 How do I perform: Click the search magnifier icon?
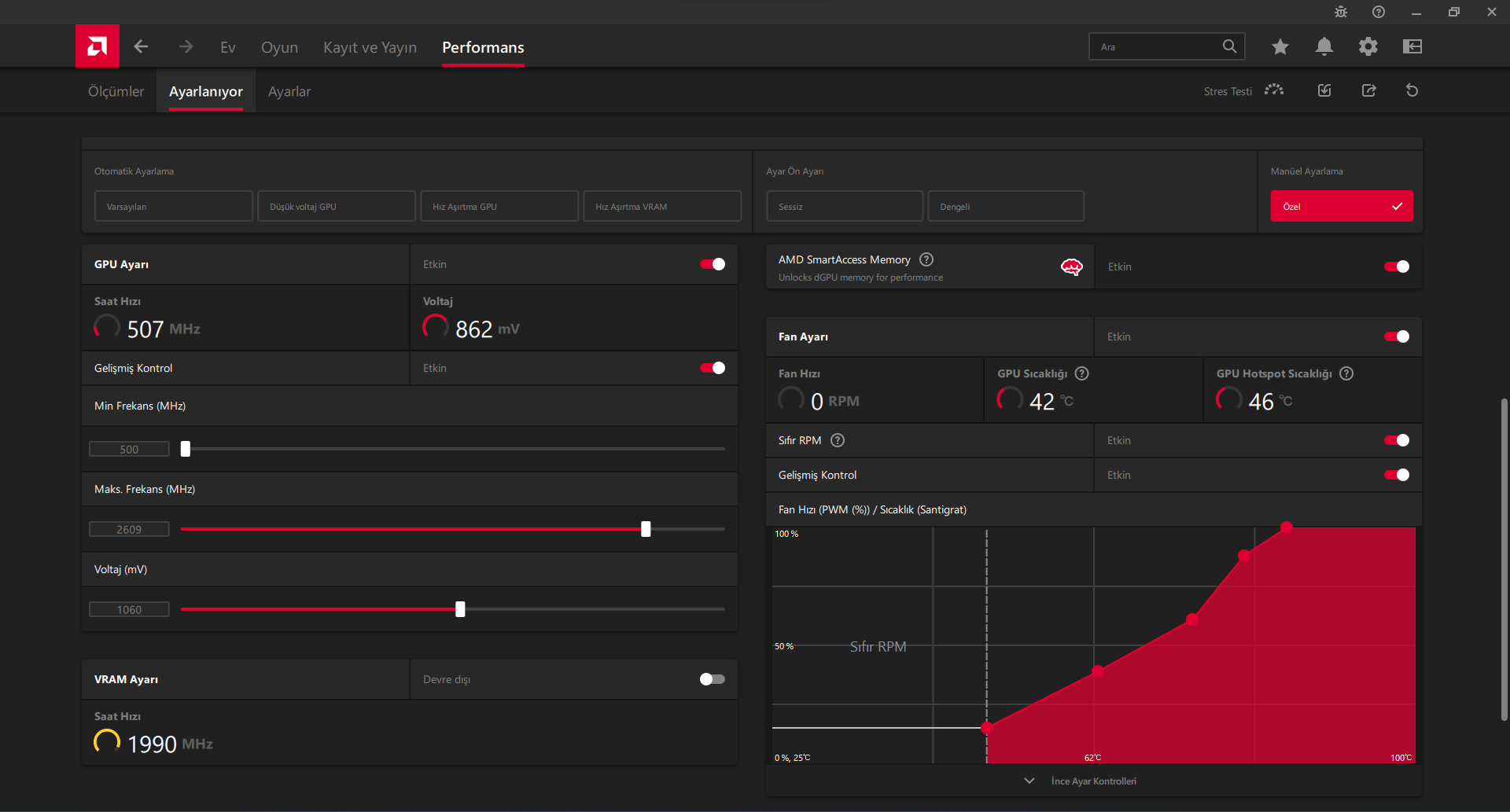point(1229,46)
